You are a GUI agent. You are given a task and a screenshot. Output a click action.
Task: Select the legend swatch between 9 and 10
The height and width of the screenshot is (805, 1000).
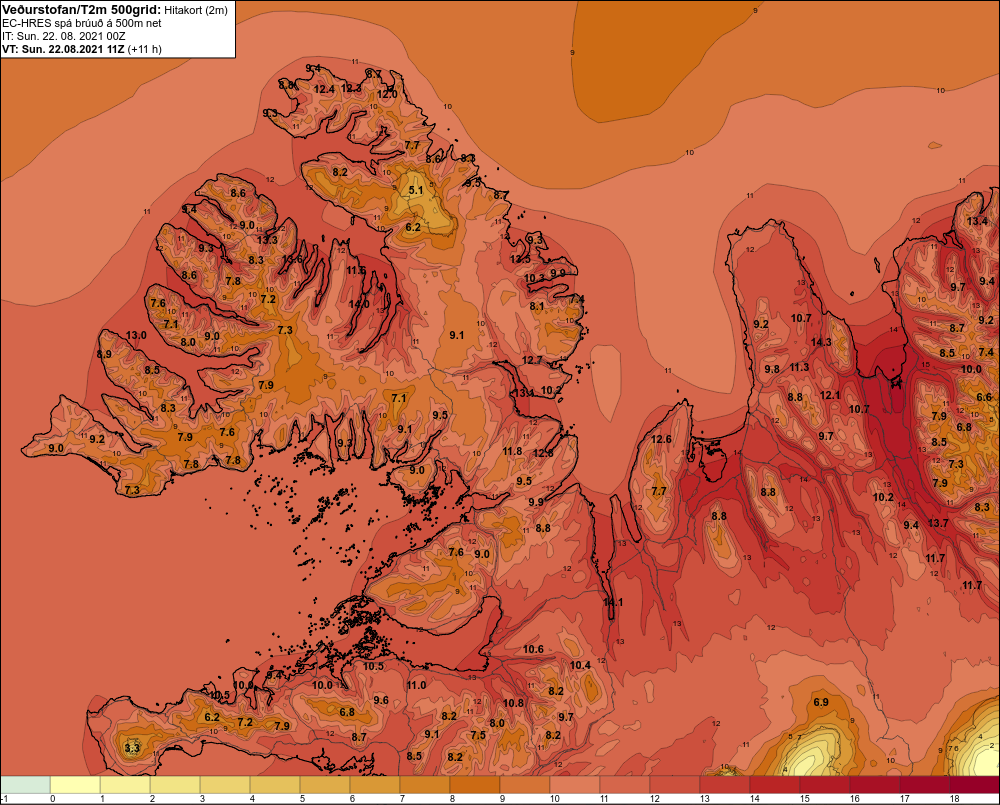pos(526,785)
